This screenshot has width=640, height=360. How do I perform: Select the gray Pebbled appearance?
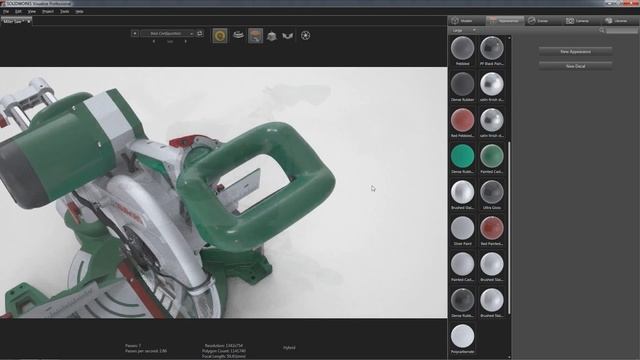click(462, 51)
